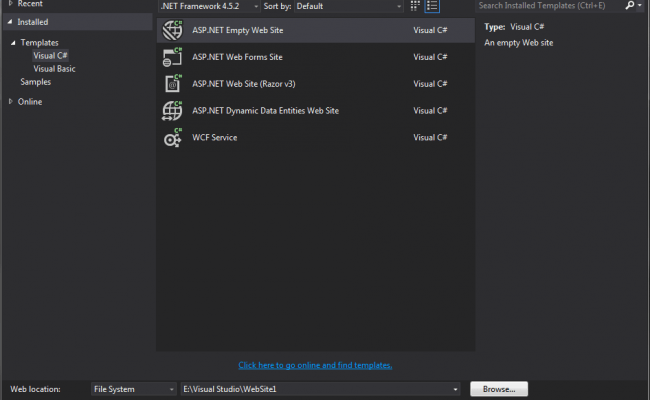
Task: Open the search options dropdown arrow
Action: click(640, 6)
